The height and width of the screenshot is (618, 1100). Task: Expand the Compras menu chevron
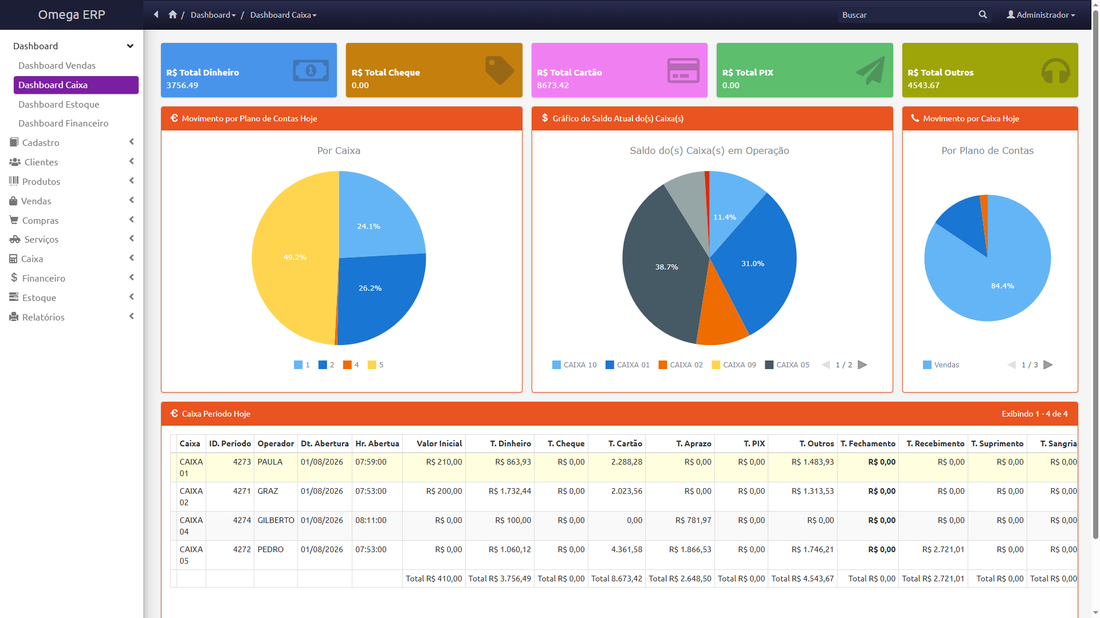click(131, 220)
